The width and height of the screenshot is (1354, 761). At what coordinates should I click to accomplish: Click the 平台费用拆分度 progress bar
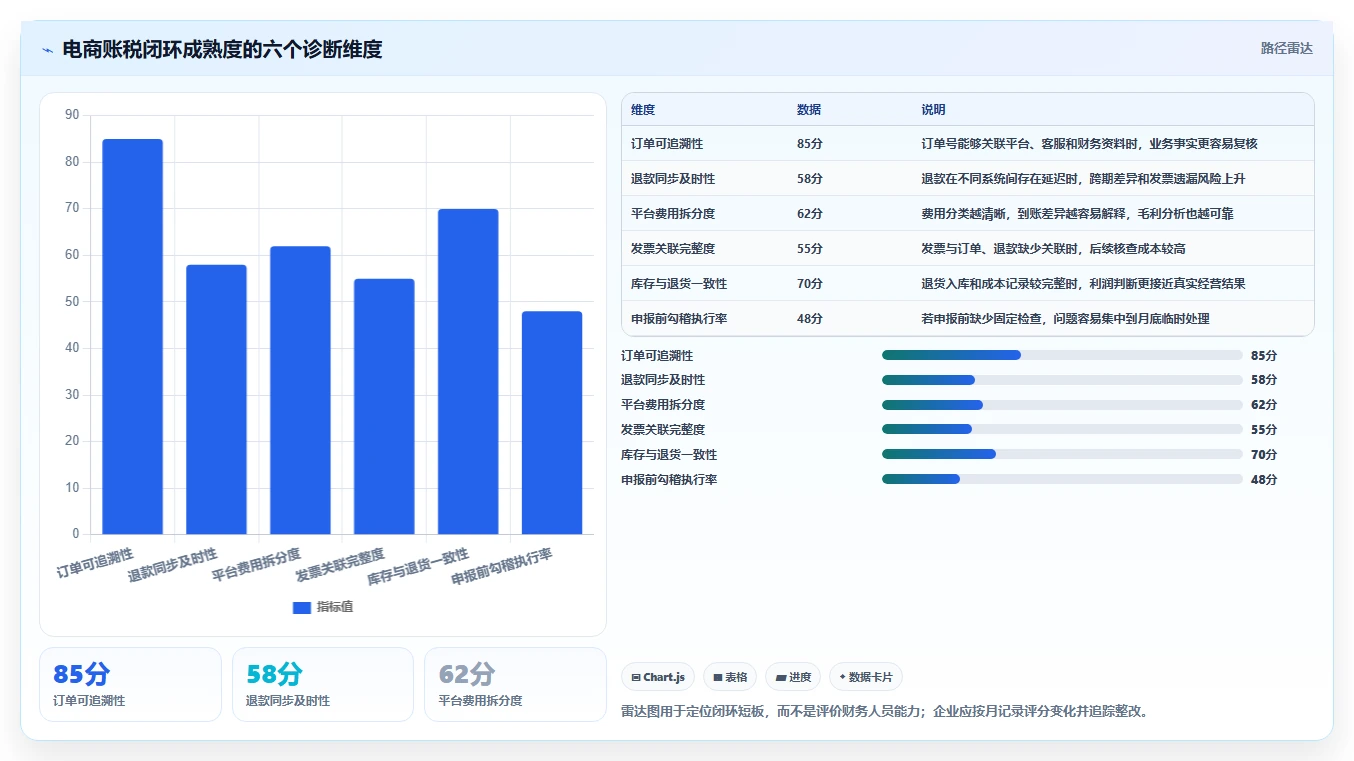[x=1062, y=405]
